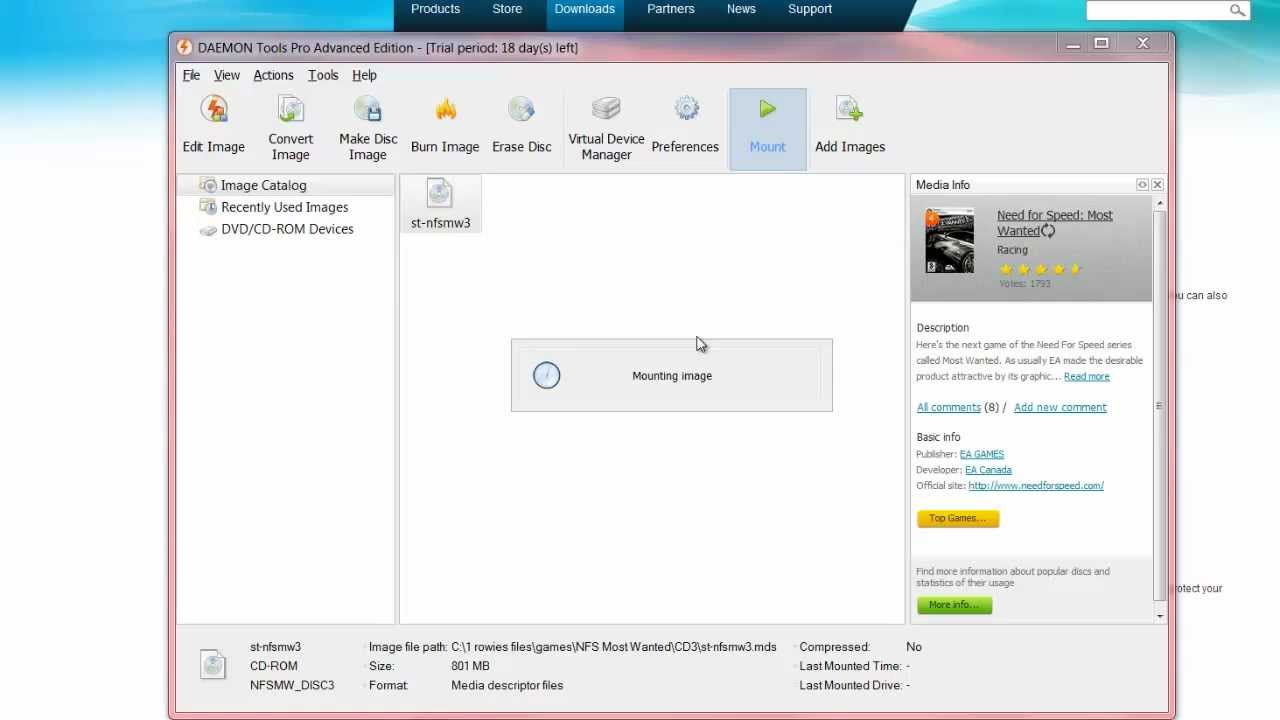Select Make Disc Image tool
This screenshot has height=720, width=1280.
point(368,127)
